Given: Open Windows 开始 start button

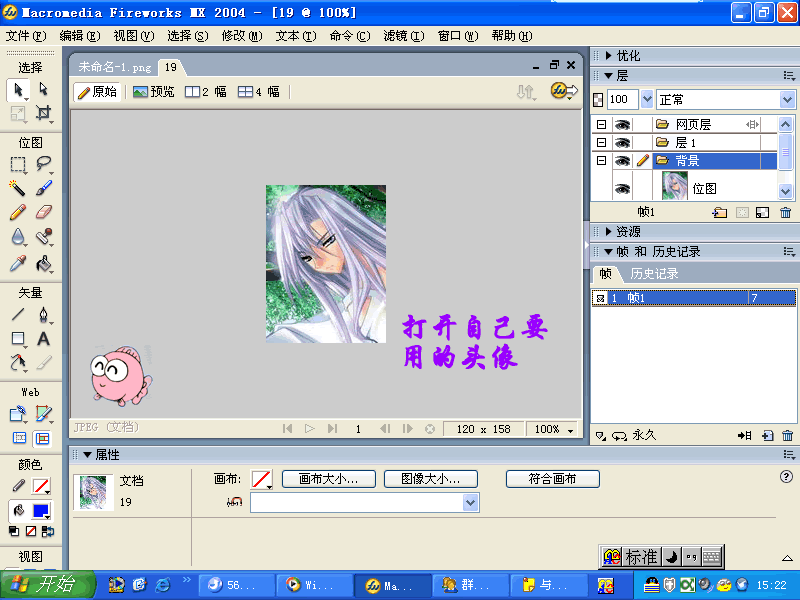Looking at the screenshot, I should click(47, 585).
